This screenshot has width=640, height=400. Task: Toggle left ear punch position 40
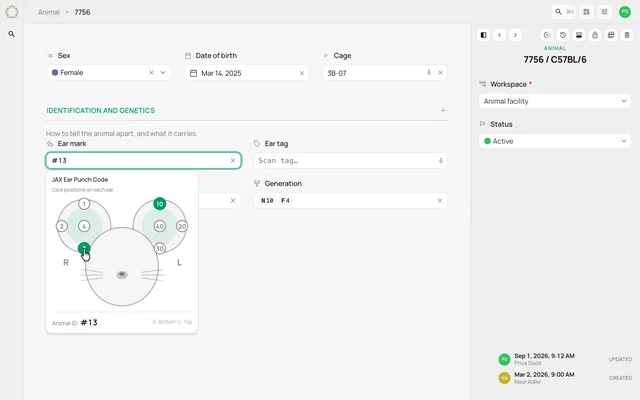160,226
